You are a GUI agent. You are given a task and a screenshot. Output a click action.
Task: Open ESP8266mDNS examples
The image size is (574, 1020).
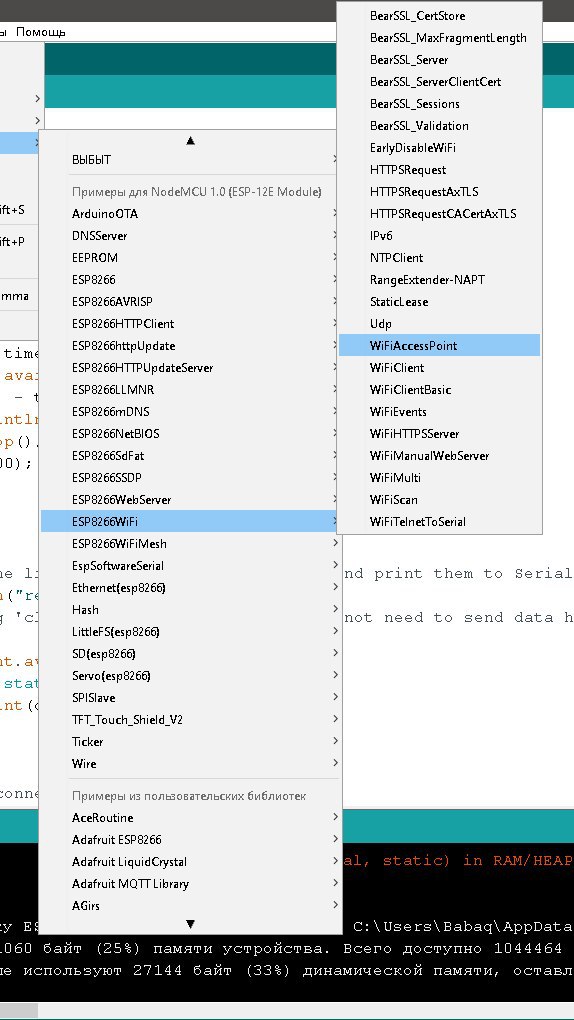[190, 412]
